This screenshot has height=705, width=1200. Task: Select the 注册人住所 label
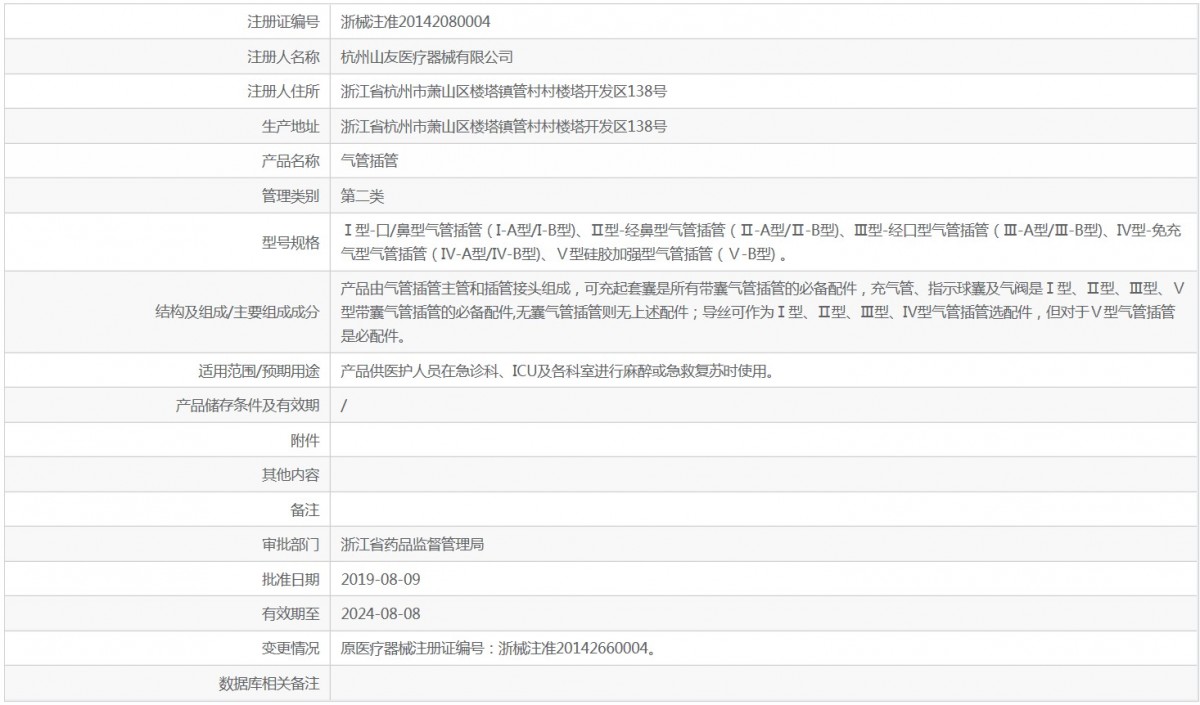(283, 91)
